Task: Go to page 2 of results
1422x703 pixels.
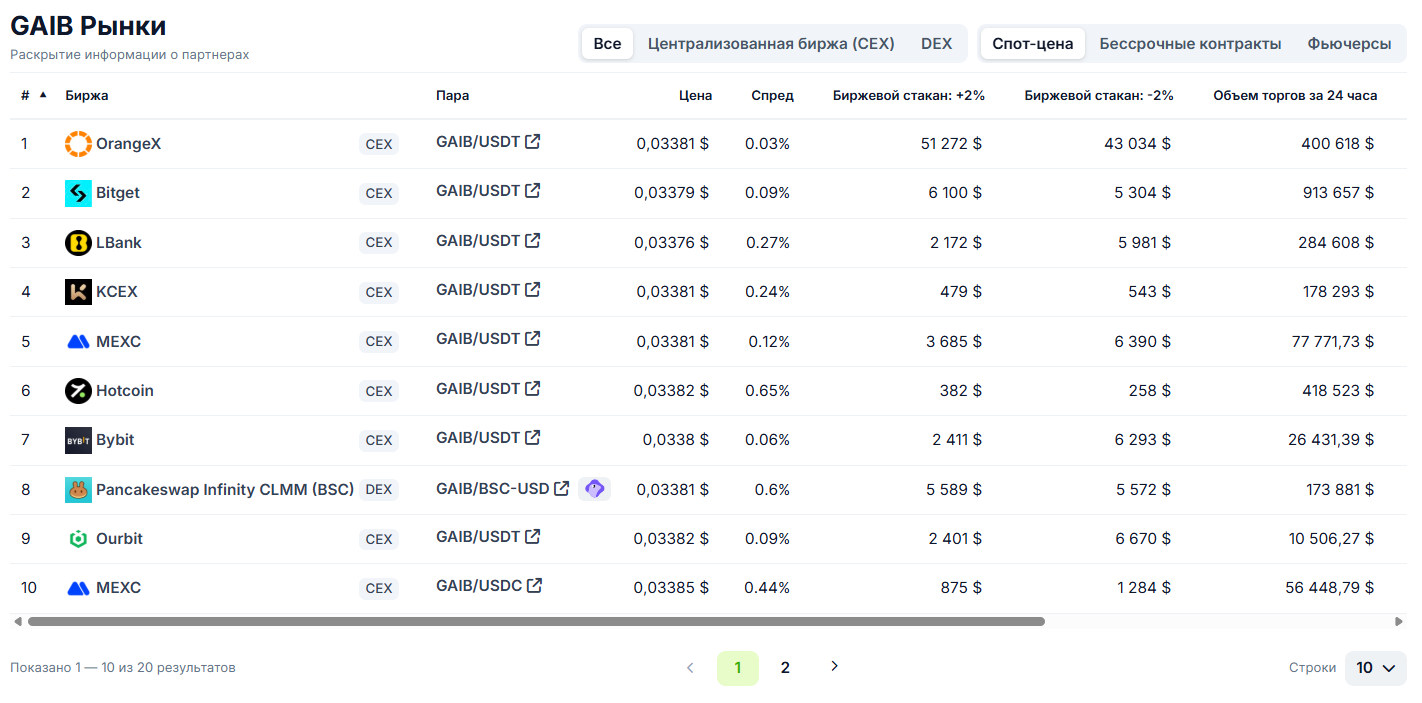Action: click(785, 668)
